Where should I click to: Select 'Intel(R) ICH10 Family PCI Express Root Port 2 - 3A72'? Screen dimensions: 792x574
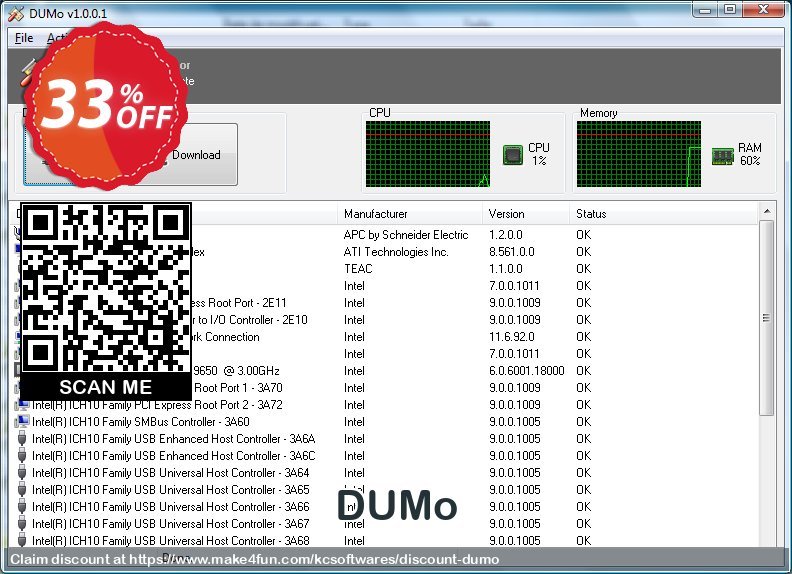[x=157, y=405]
